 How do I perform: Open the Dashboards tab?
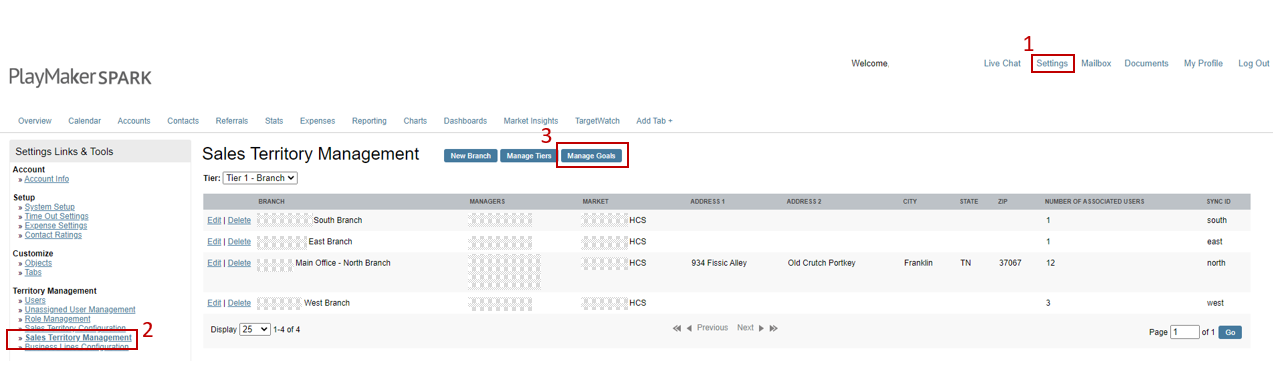point(465,121)
